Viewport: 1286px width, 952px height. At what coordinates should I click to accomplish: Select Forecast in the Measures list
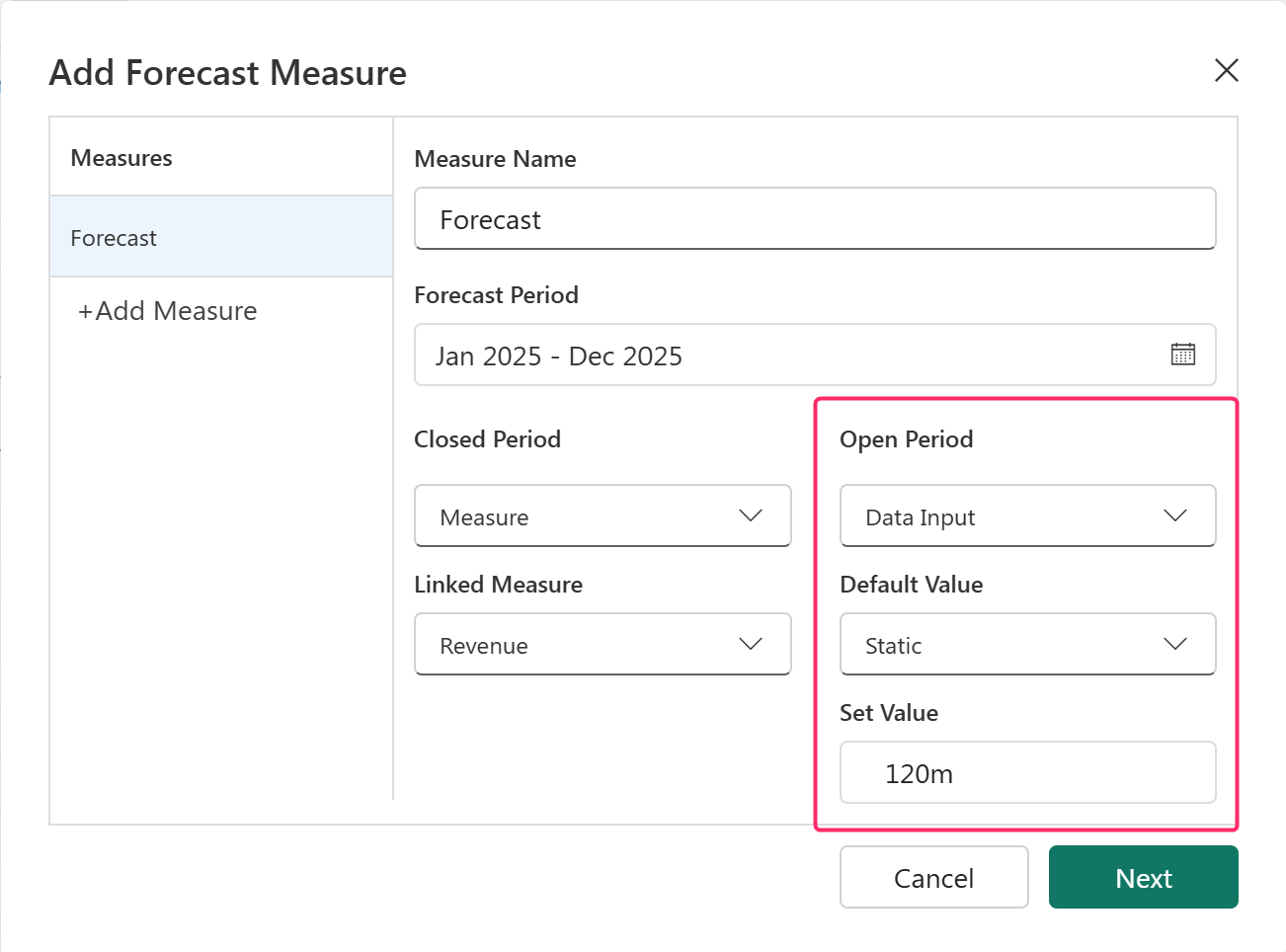click(221, 238)
